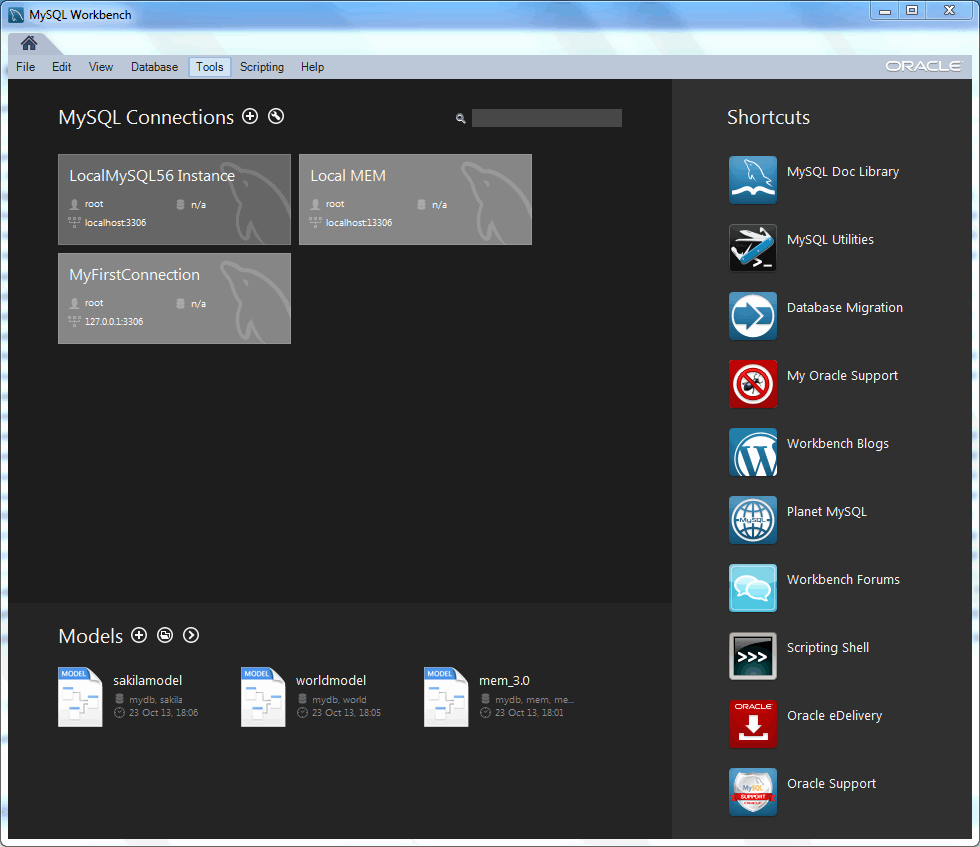Create a new model with plus icon
This screenshot has height=847, width=980.
tap(139, 635)
